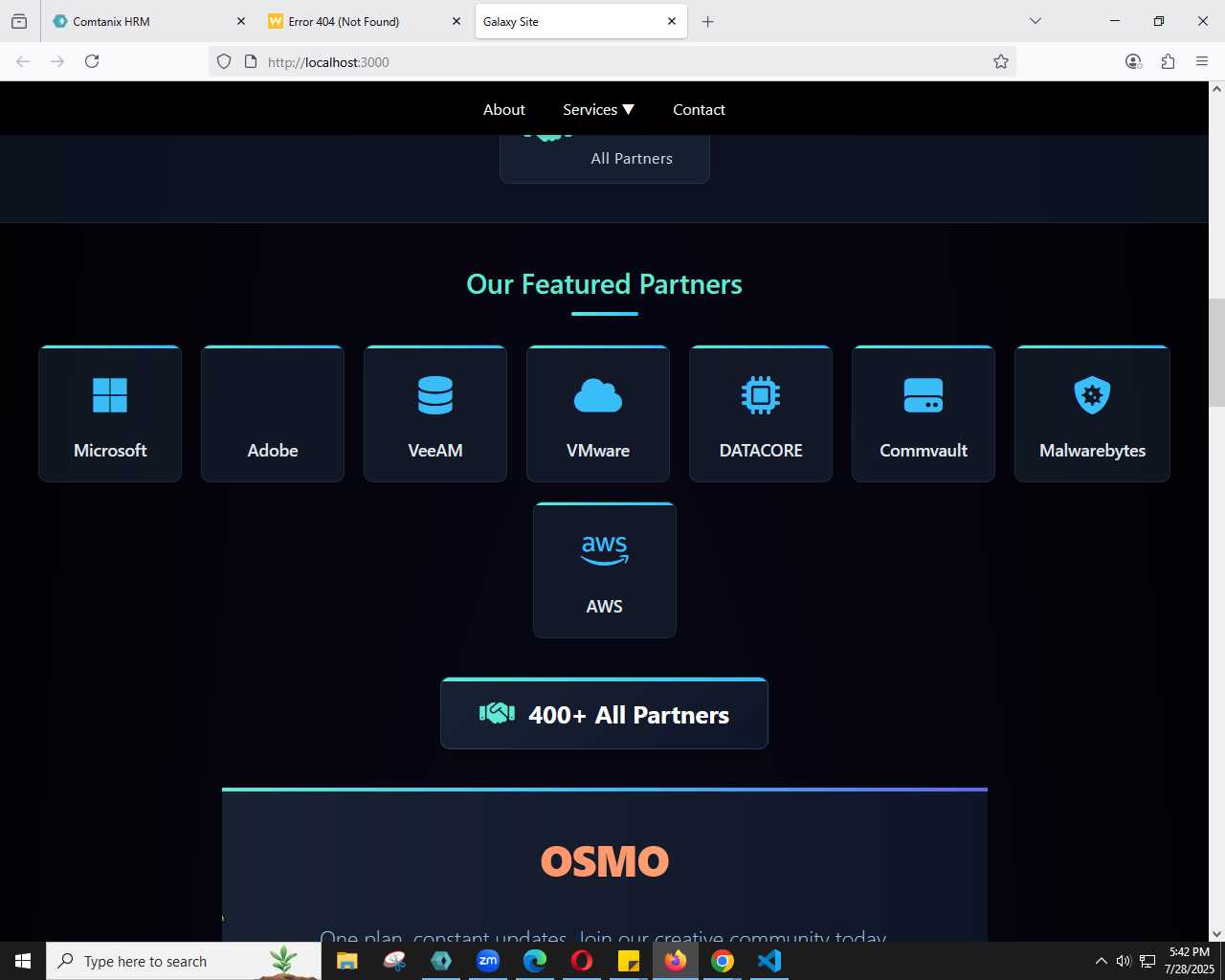Switch to the Comtanix HRM tab
Image resolution: width=1225 pixels, height=980 pixels.
pos(147,21)
